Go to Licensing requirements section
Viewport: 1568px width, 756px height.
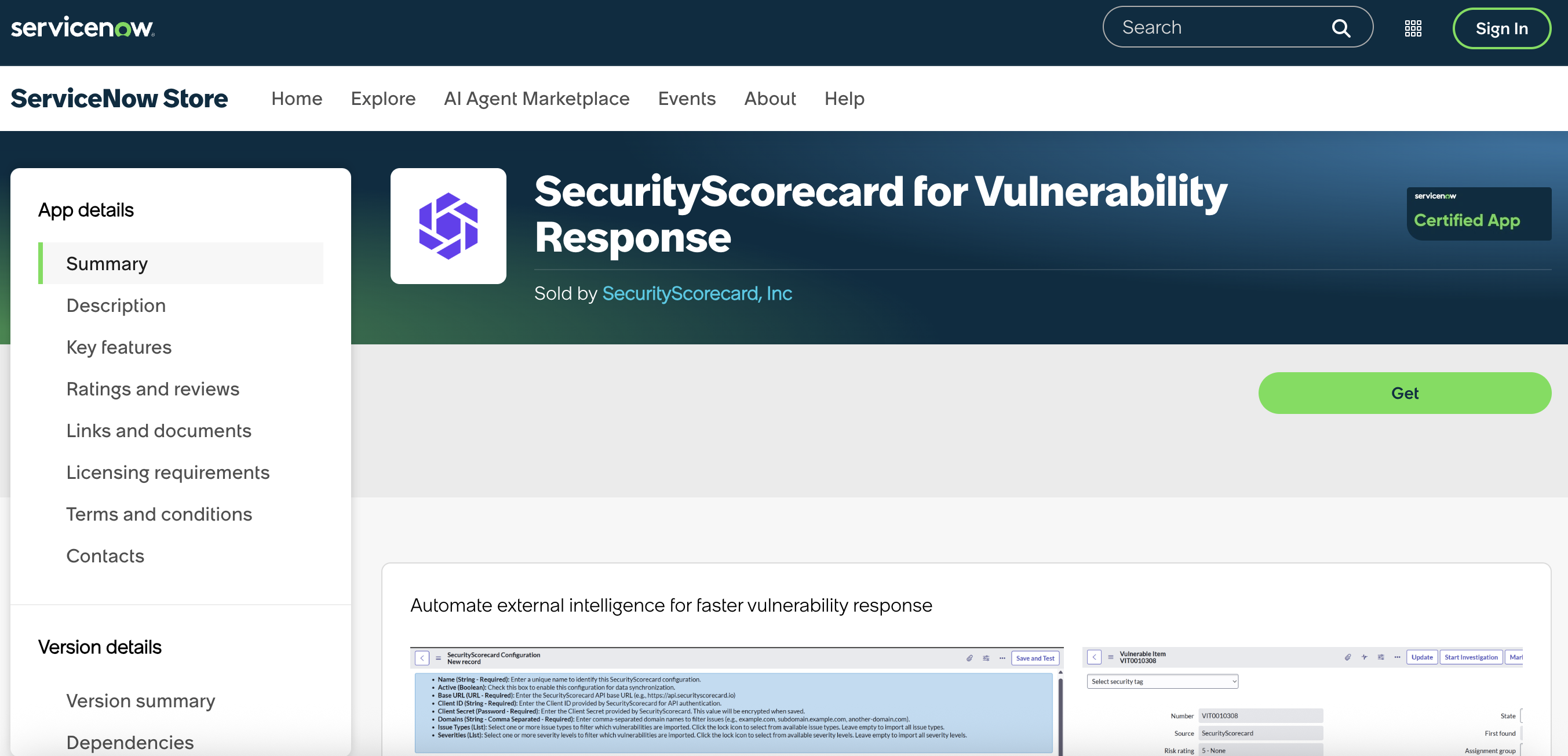pos(167,472)
